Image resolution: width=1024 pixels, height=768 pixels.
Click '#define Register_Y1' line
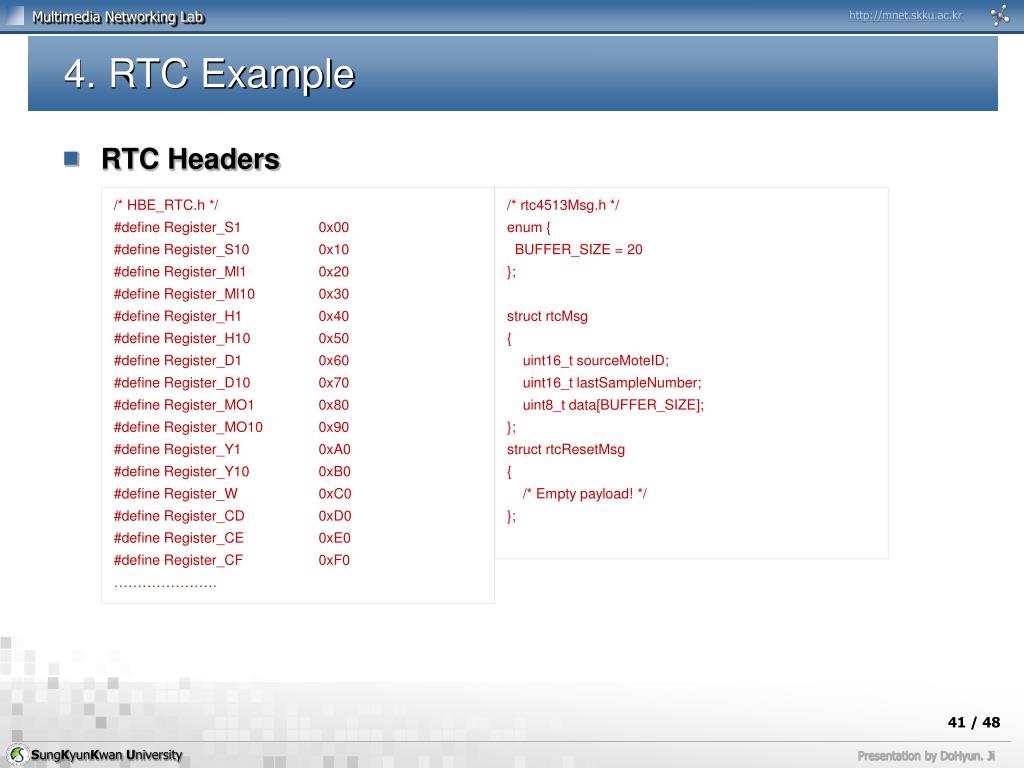click(177, 449)
